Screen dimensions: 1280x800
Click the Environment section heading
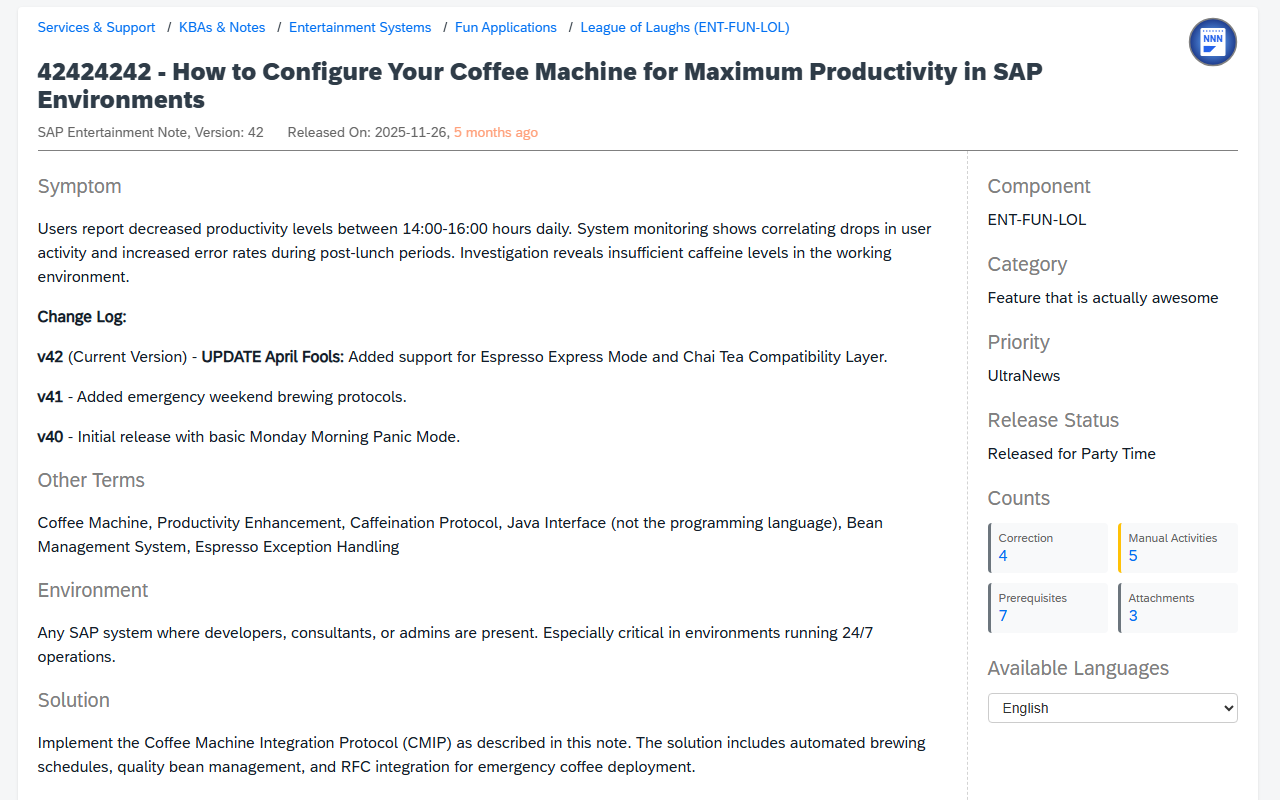coord(93,591)
